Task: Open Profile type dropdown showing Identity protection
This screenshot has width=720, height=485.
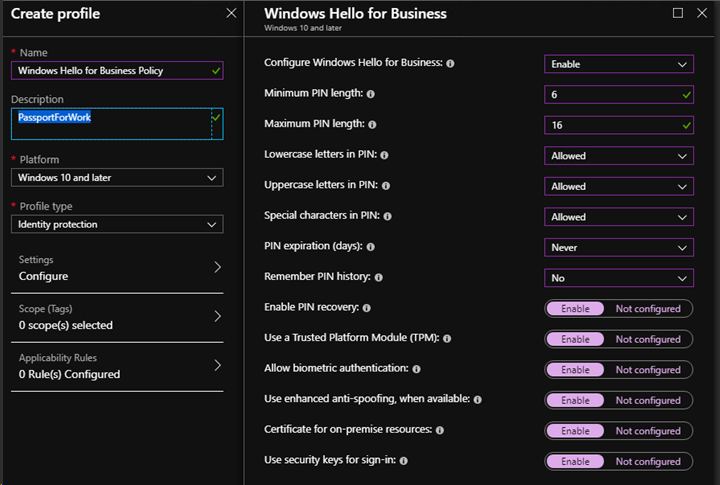Action: 117,225
